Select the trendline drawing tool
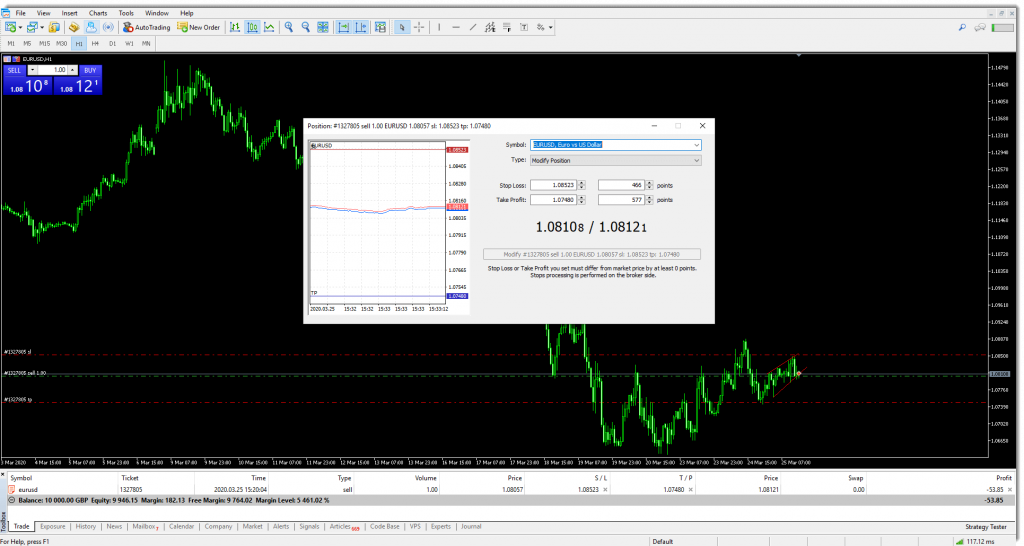 pyautogui.click(x=471, y=27)
